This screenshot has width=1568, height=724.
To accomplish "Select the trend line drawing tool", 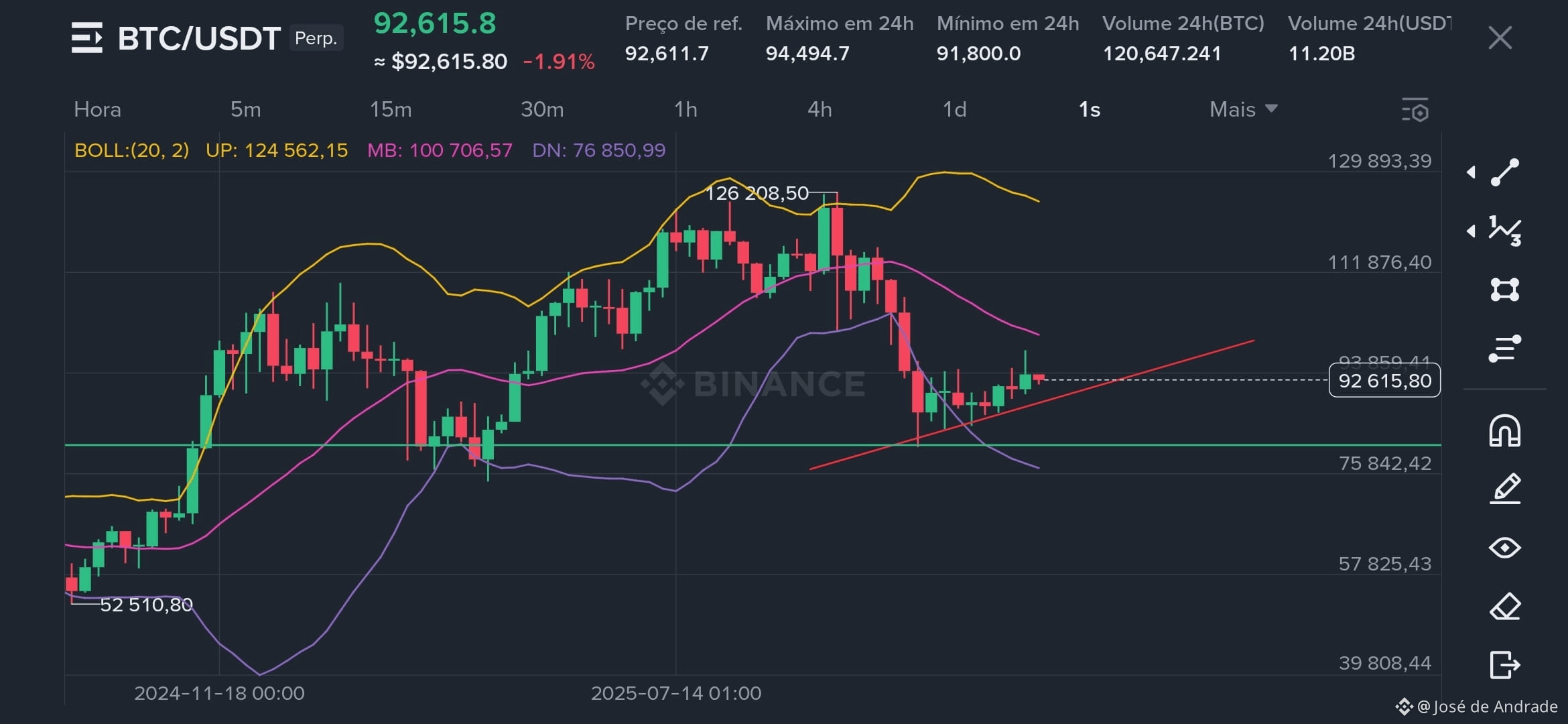I will click(1504, 172).
